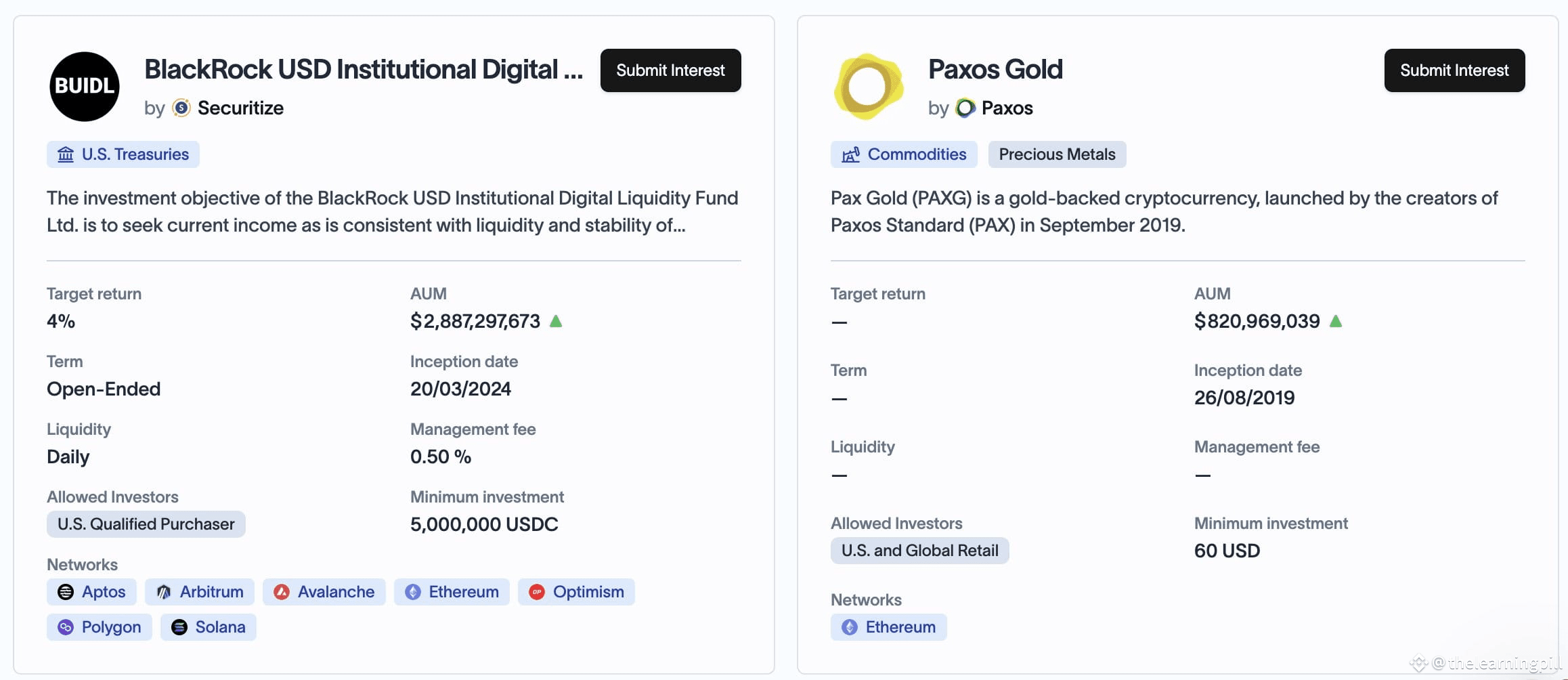Open BlackRock USD Institutional Digital fund title

[364, 69]
